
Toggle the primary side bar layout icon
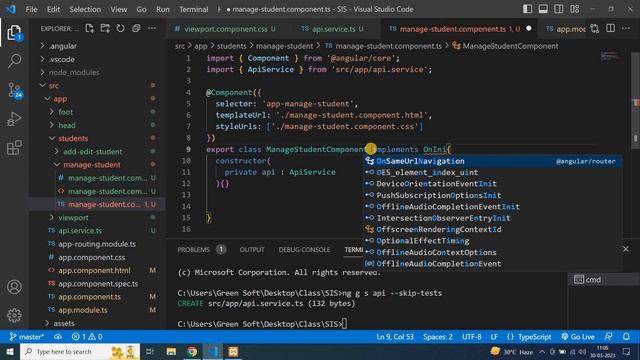(x=527, y=9)
